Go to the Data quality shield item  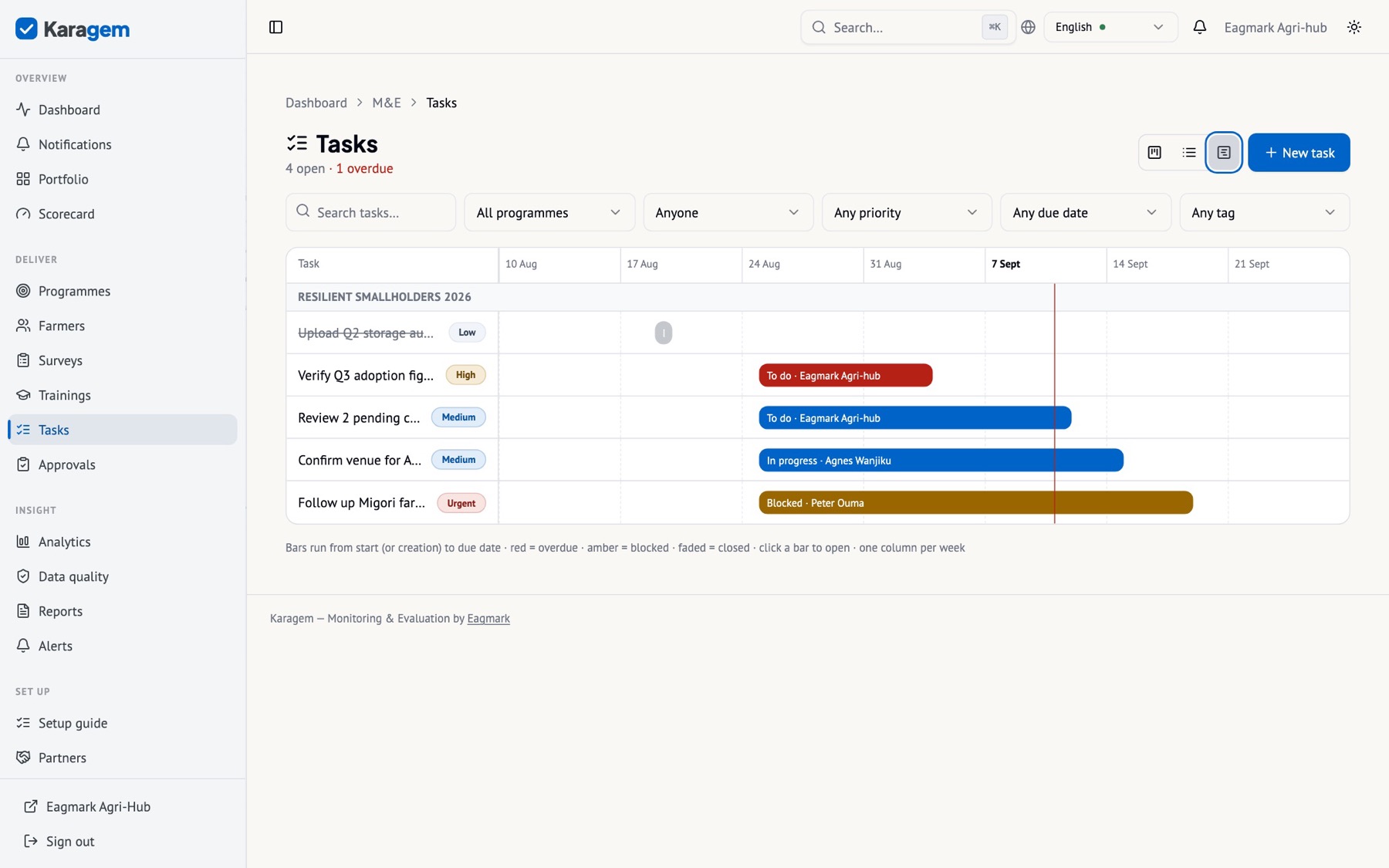coord(123,576)
